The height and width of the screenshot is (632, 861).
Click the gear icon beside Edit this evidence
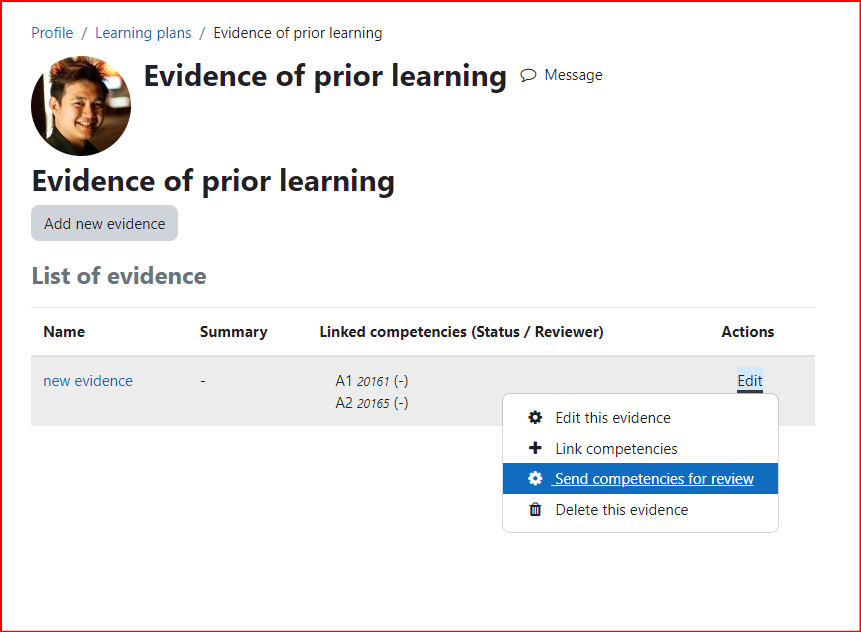pos(535,417)
